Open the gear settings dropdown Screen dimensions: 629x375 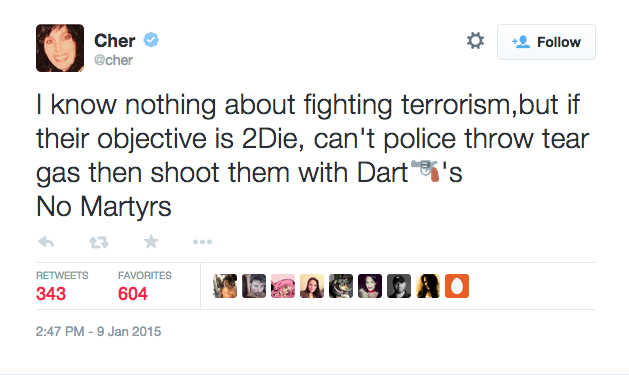pos(475,41)
